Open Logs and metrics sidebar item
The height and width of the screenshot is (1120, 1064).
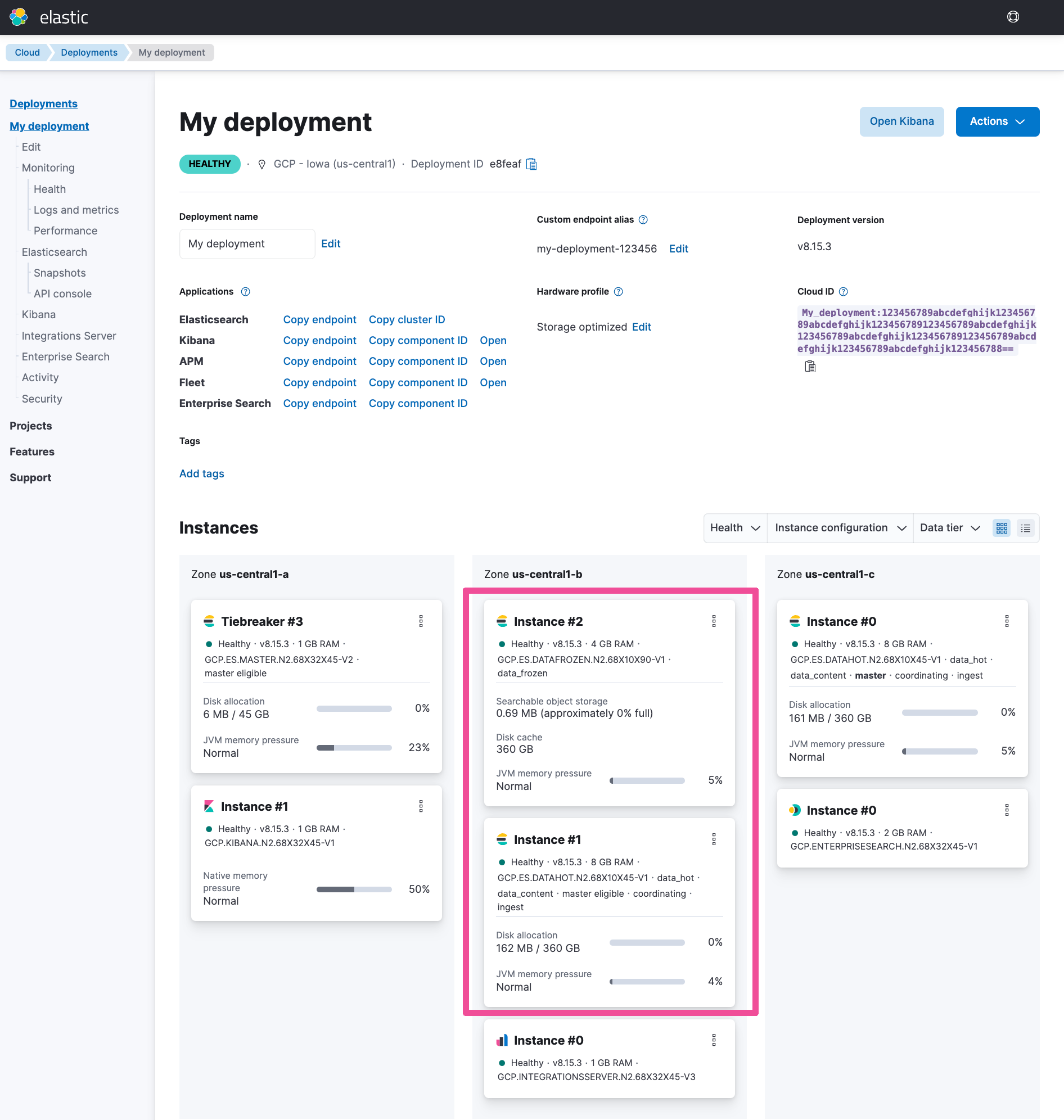pos(76,210)
